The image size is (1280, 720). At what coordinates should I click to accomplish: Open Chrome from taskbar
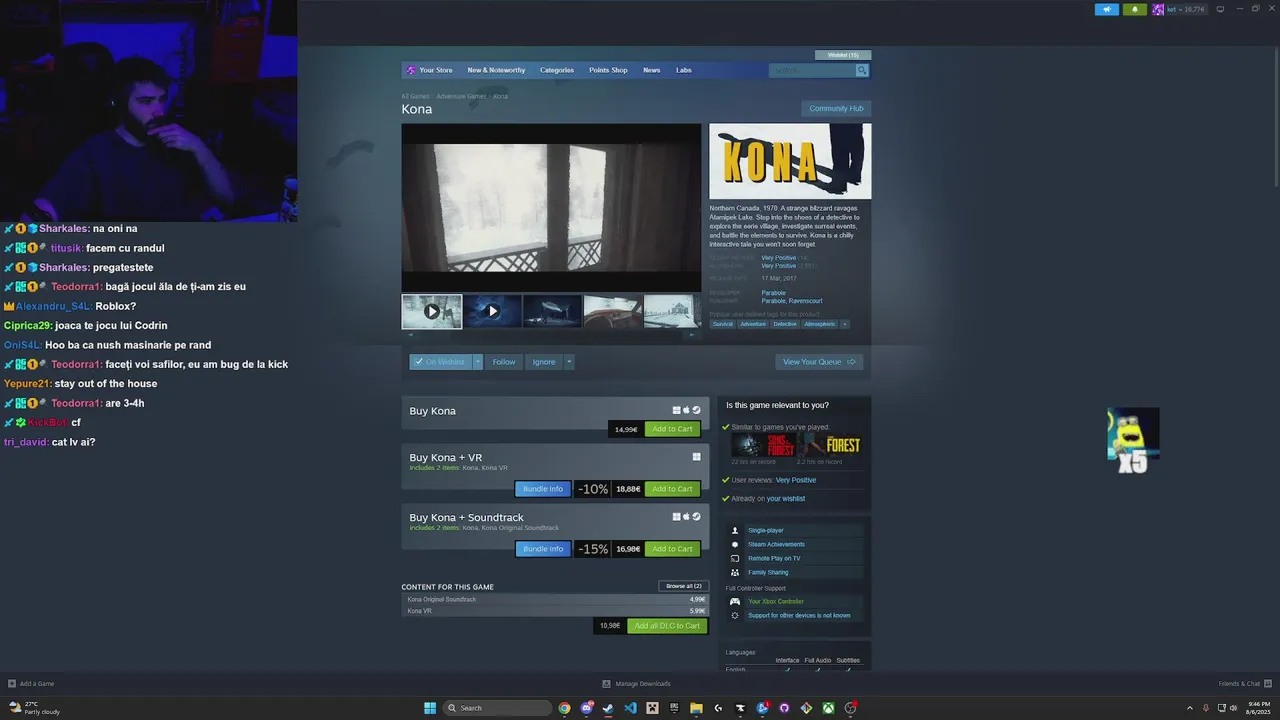pos(564,708)
